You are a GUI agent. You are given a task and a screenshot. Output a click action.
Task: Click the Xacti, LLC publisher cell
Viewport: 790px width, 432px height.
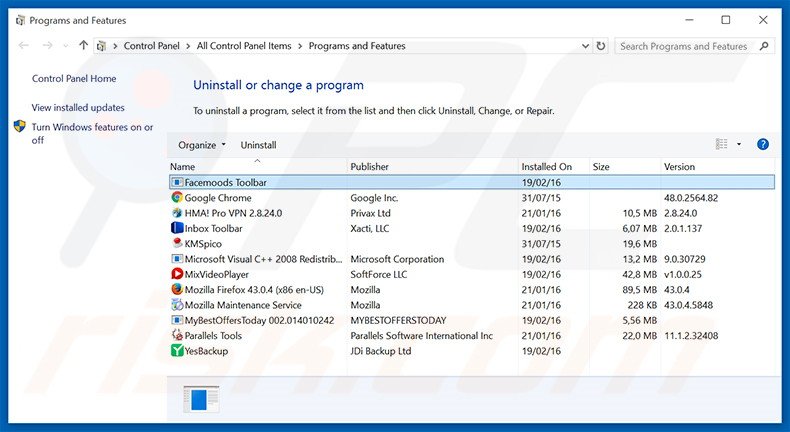pyautogui.click(x=370, y=228)
